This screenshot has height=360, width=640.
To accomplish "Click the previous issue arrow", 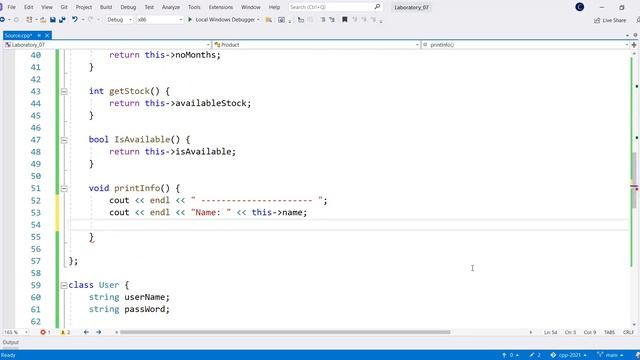I will click(86, 332).
